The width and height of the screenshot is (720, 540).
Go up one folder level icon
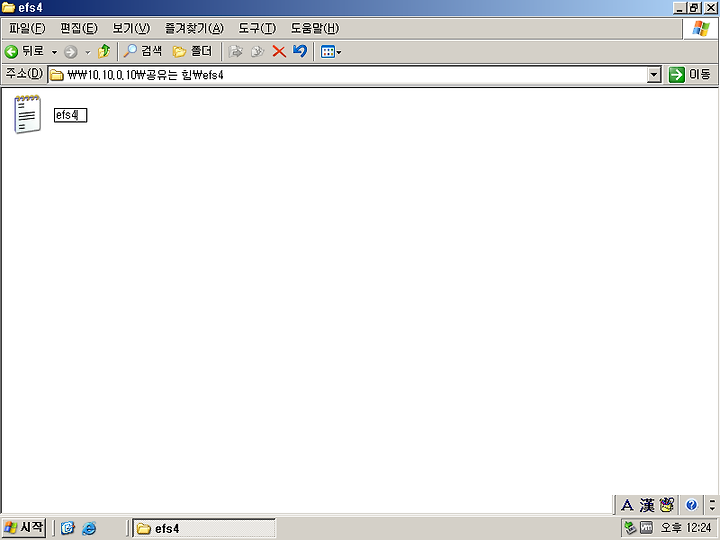pyautogui.click(x=104, y=51)
